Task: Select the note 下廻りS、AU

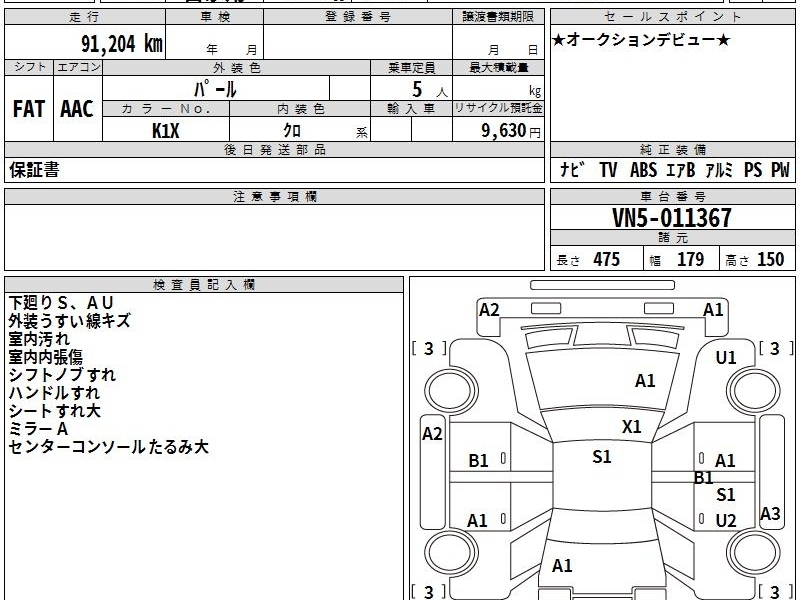Action: (61, 303)
